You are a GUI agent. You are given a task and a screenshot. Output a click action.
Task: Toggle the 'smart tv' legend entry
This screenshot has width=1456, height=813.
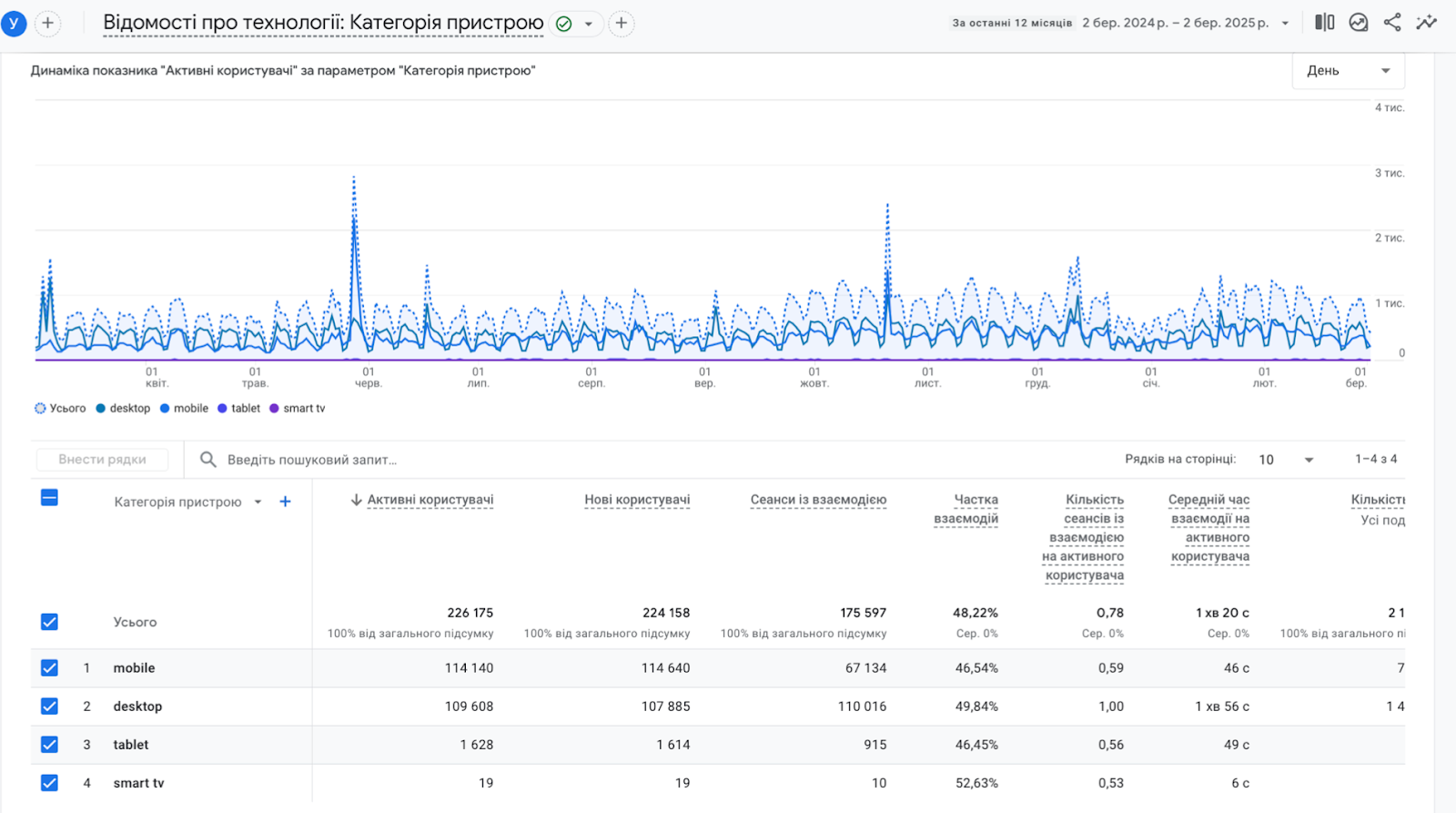[297, 409]
